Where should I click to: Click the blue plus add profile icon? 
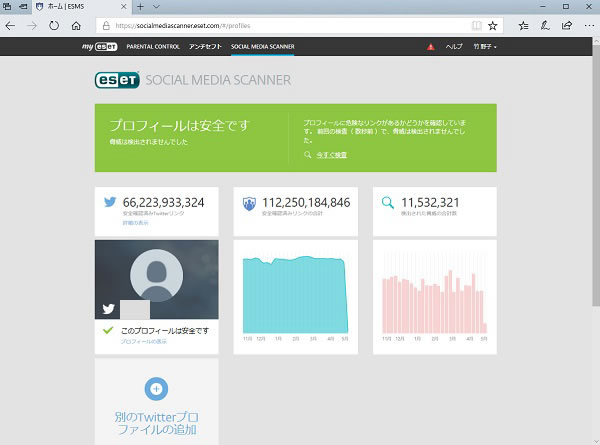tap(156, 389)
